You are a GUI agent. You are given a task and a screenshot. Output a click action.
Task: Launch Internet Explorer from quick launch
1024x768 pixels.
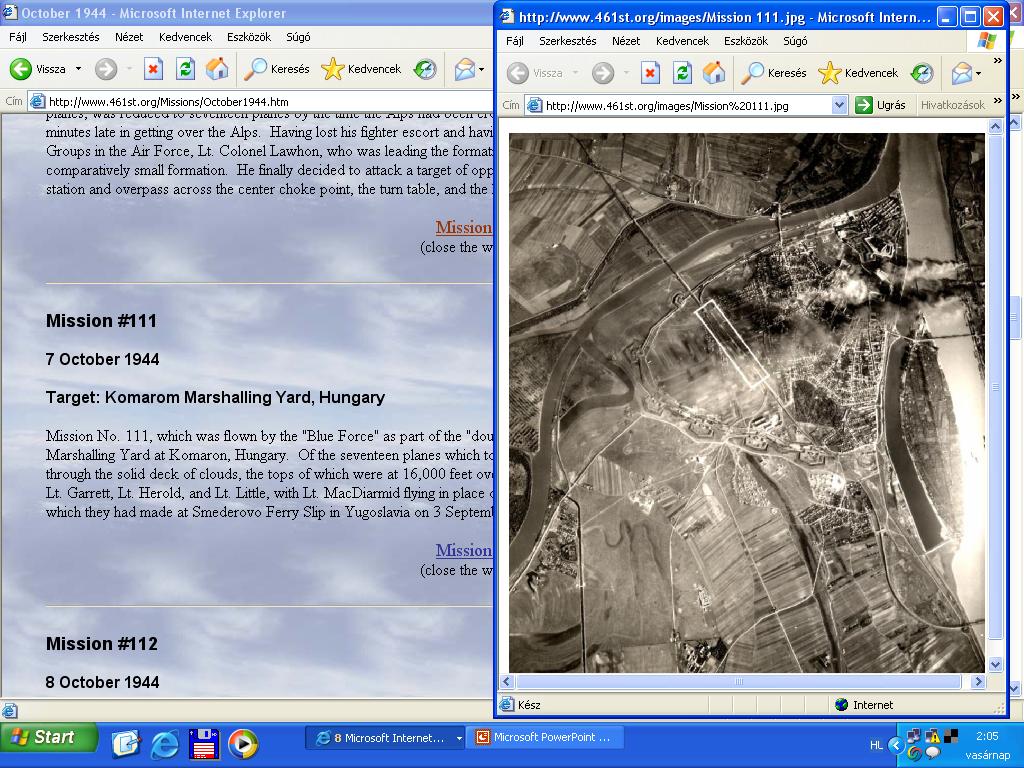point(165,743)
